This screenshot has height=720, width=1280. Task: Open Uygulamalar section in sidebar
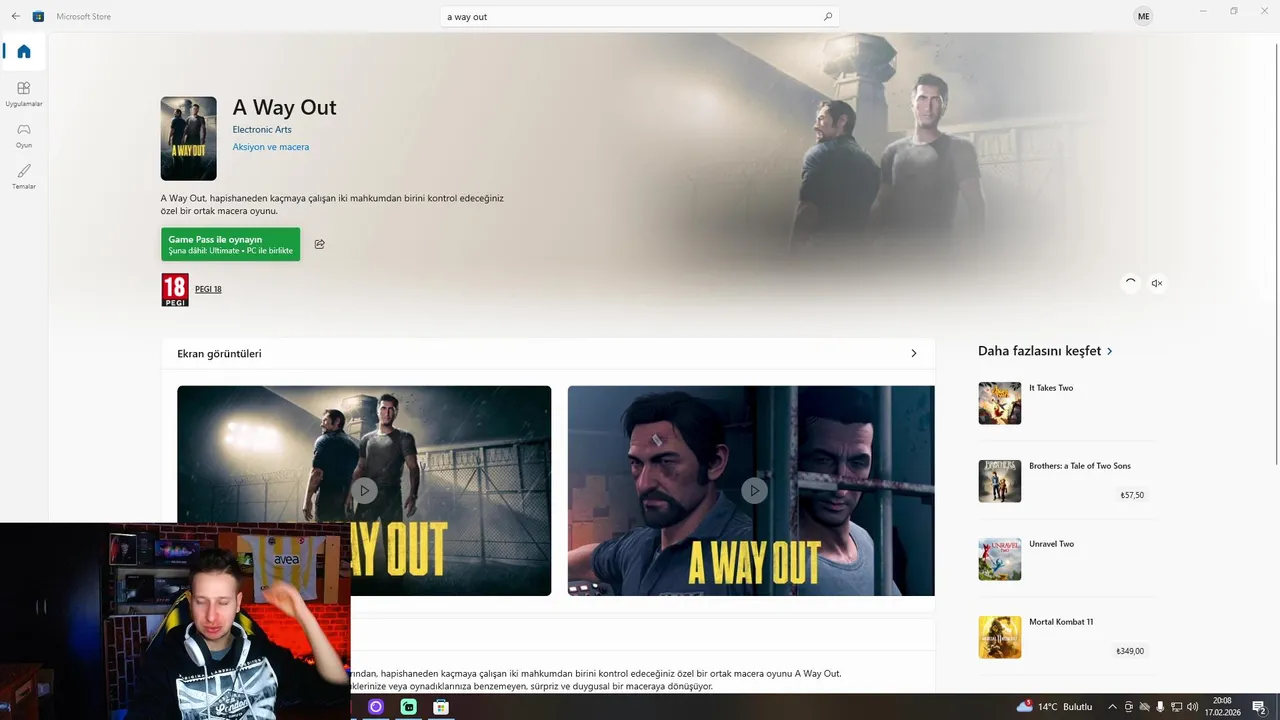tap(24, 94)
